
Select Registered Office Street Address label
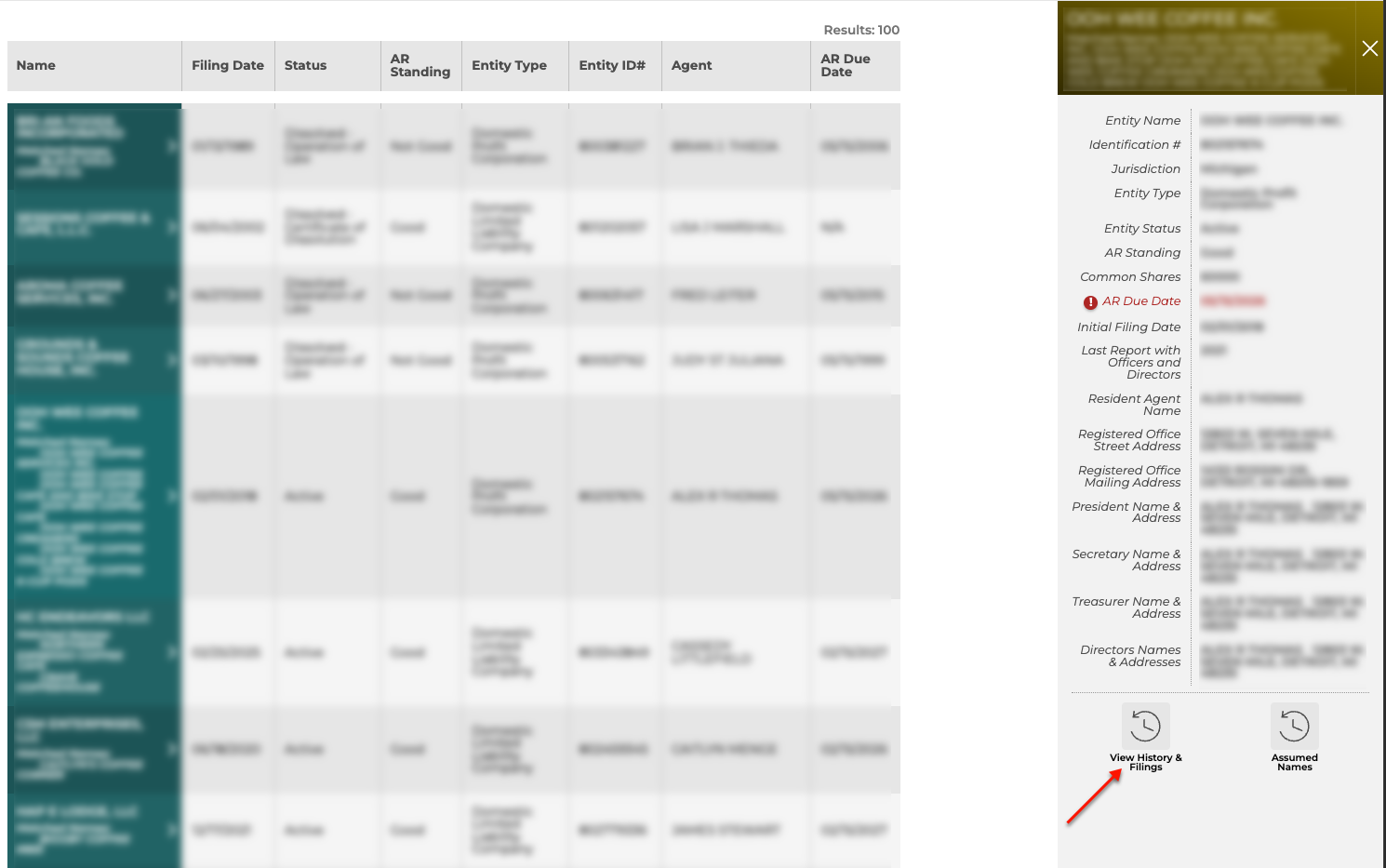[1129, 440]
